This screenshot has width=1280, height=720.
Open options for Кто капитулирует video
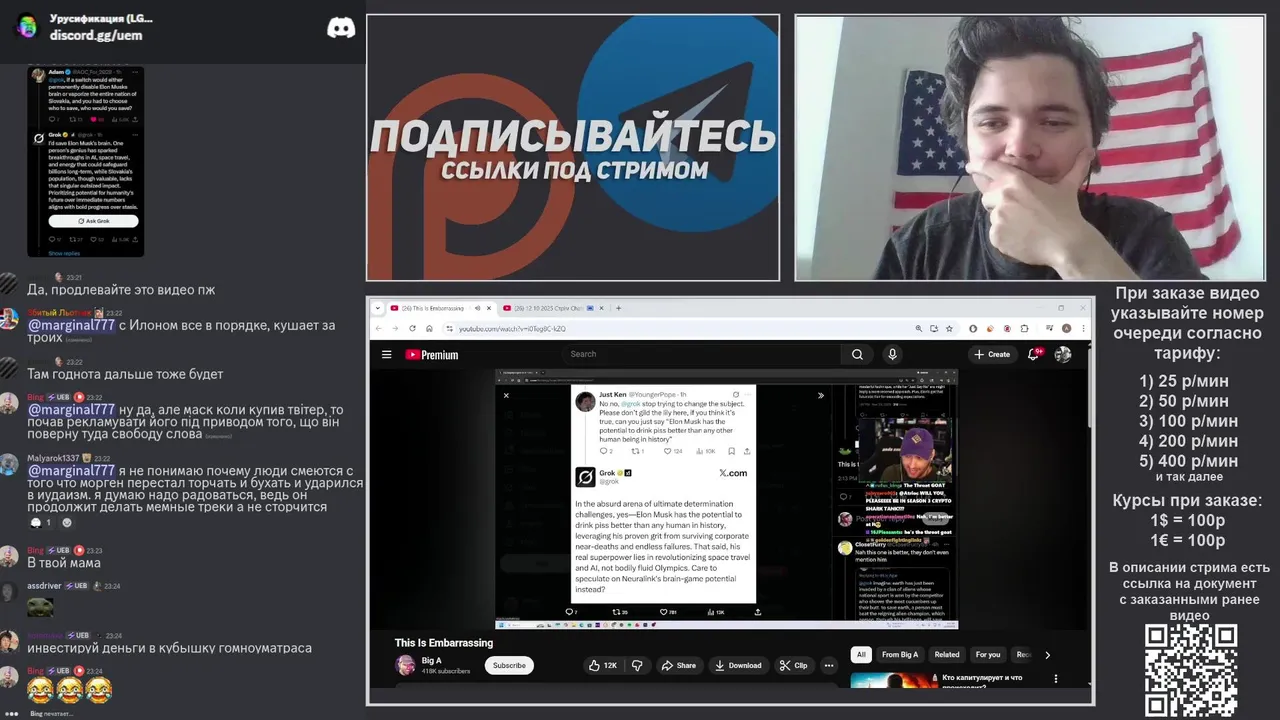(1055, 679)
